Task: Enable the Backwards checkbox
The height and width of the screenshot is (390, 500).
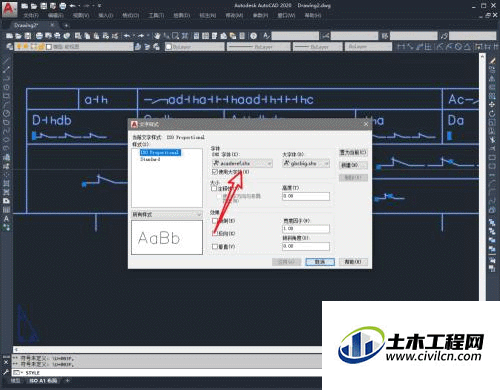Action: coord(215,233)
